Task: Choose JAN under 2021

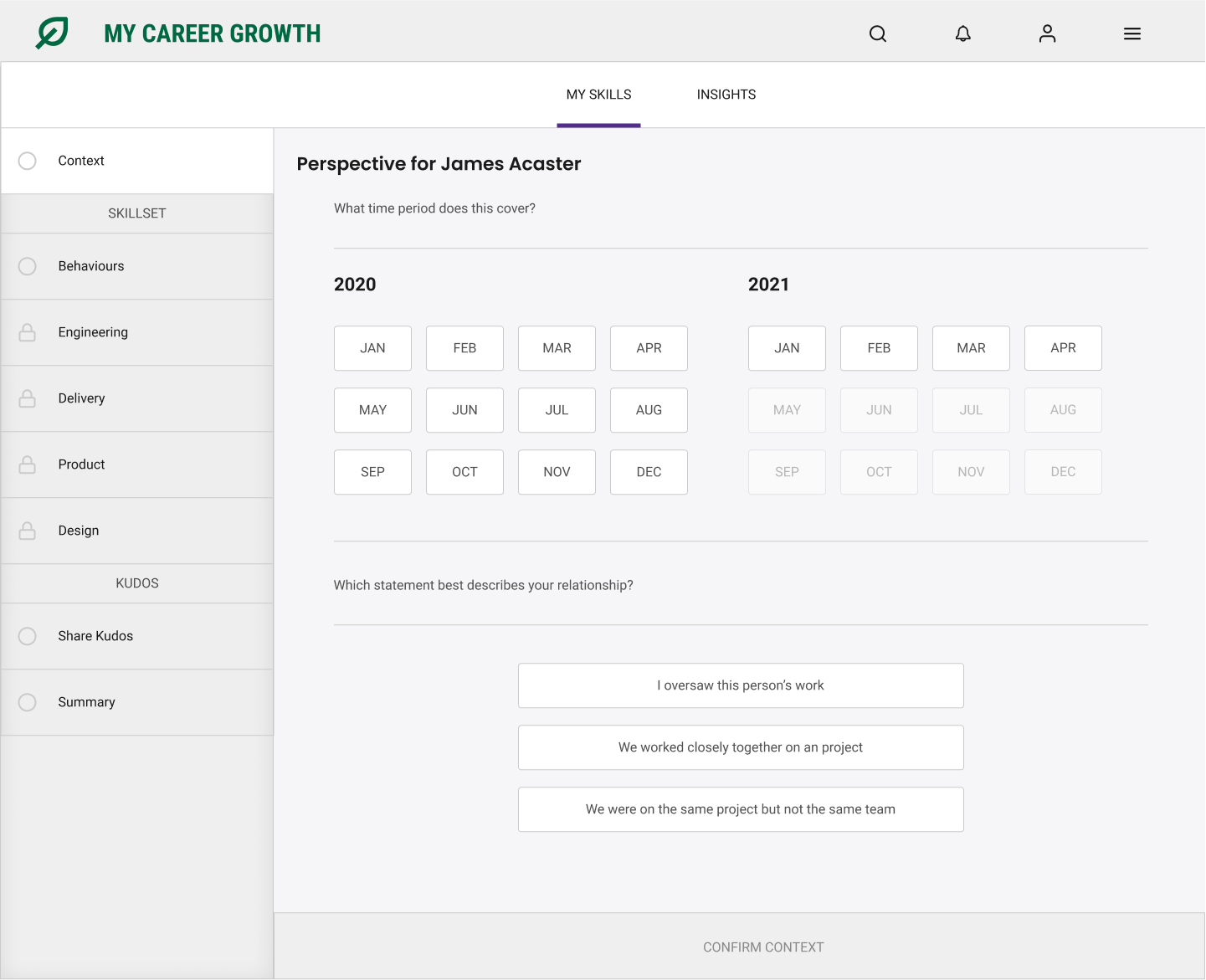Action: [x=787, y=348]
